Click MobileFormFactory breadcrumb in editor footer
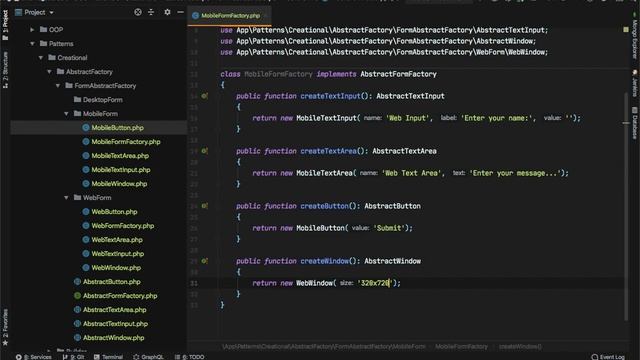 461,347
